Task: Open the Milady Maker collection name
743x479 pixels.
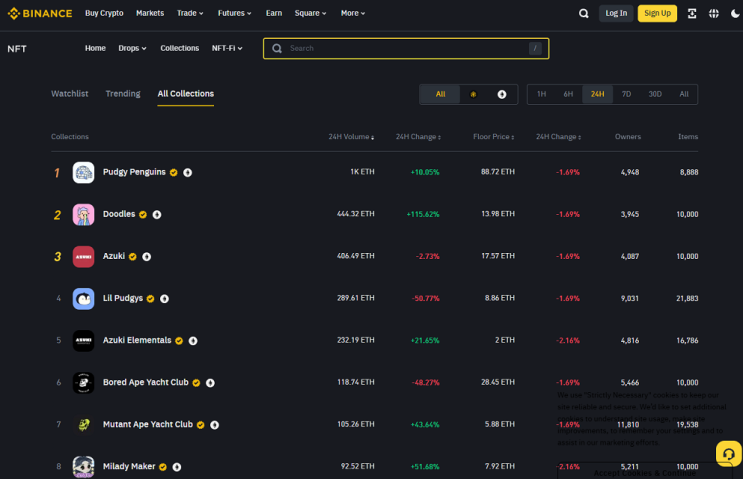Action: [129, 467]
